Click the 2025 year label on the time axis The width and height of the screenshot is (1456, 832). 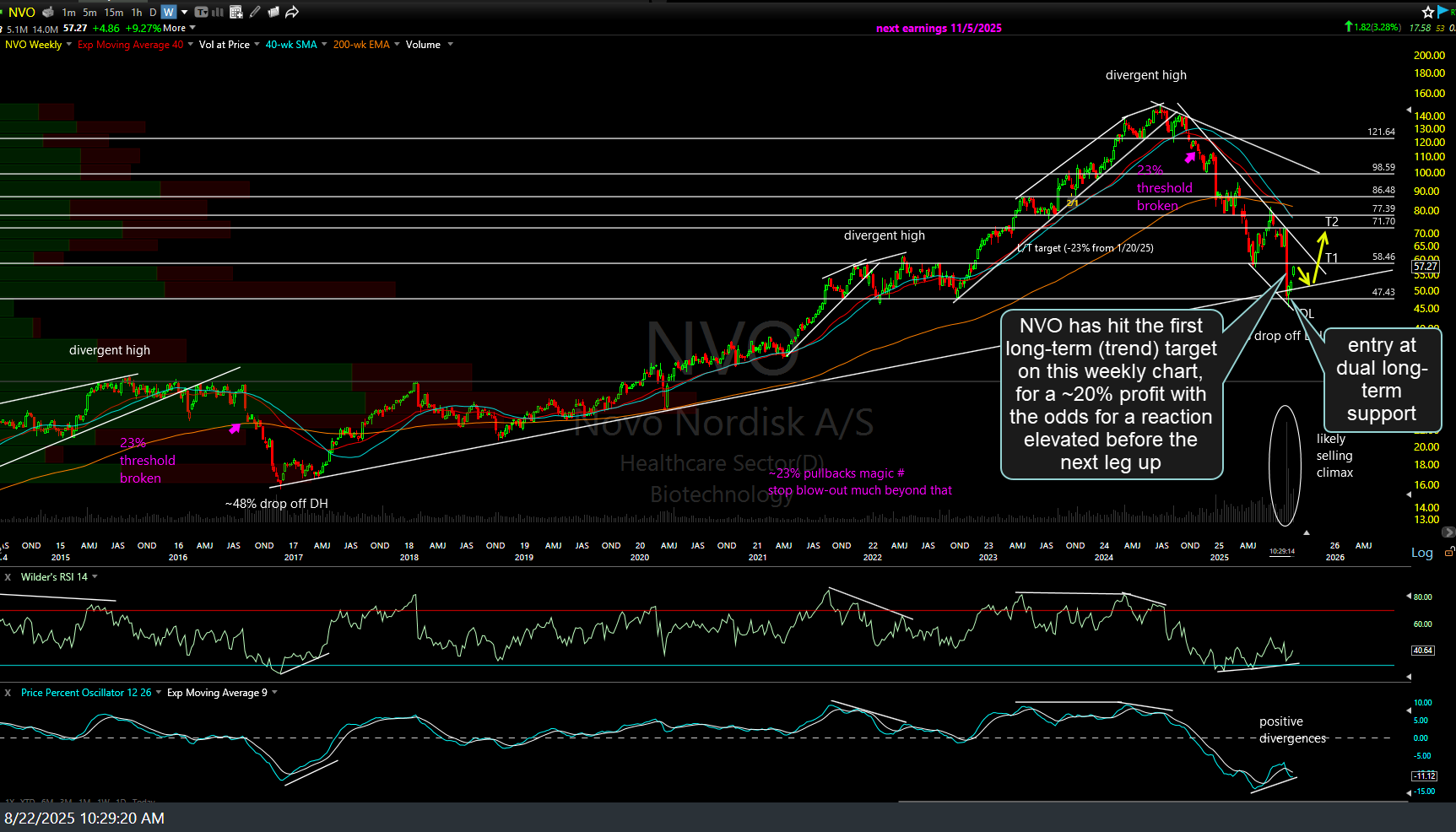tap(1219, 557)
